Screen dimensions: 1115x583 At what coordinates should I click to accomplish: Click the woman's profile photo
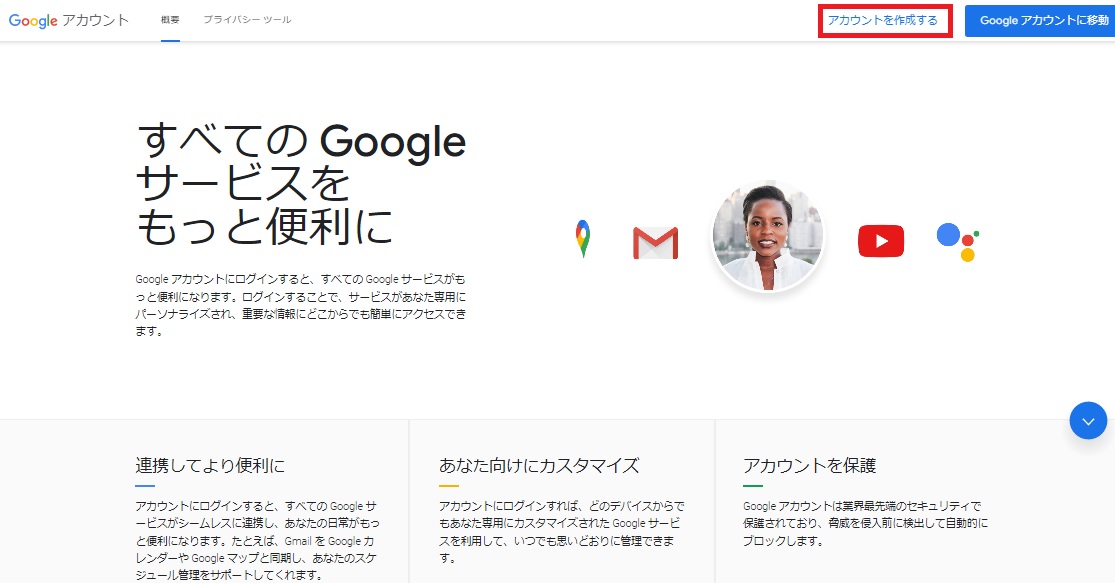coord(767,235)
